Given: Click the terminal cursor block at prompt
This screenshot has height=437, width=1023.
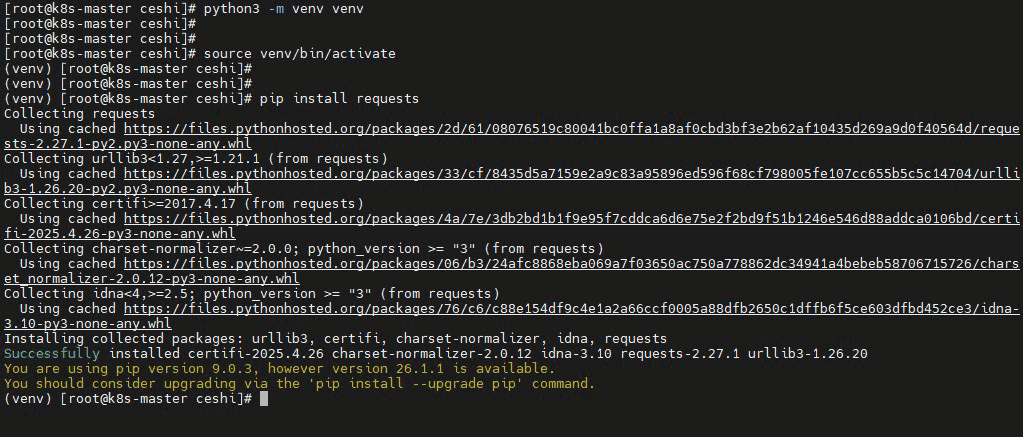Looking at the screenshot, I should (x=264, y=399).
